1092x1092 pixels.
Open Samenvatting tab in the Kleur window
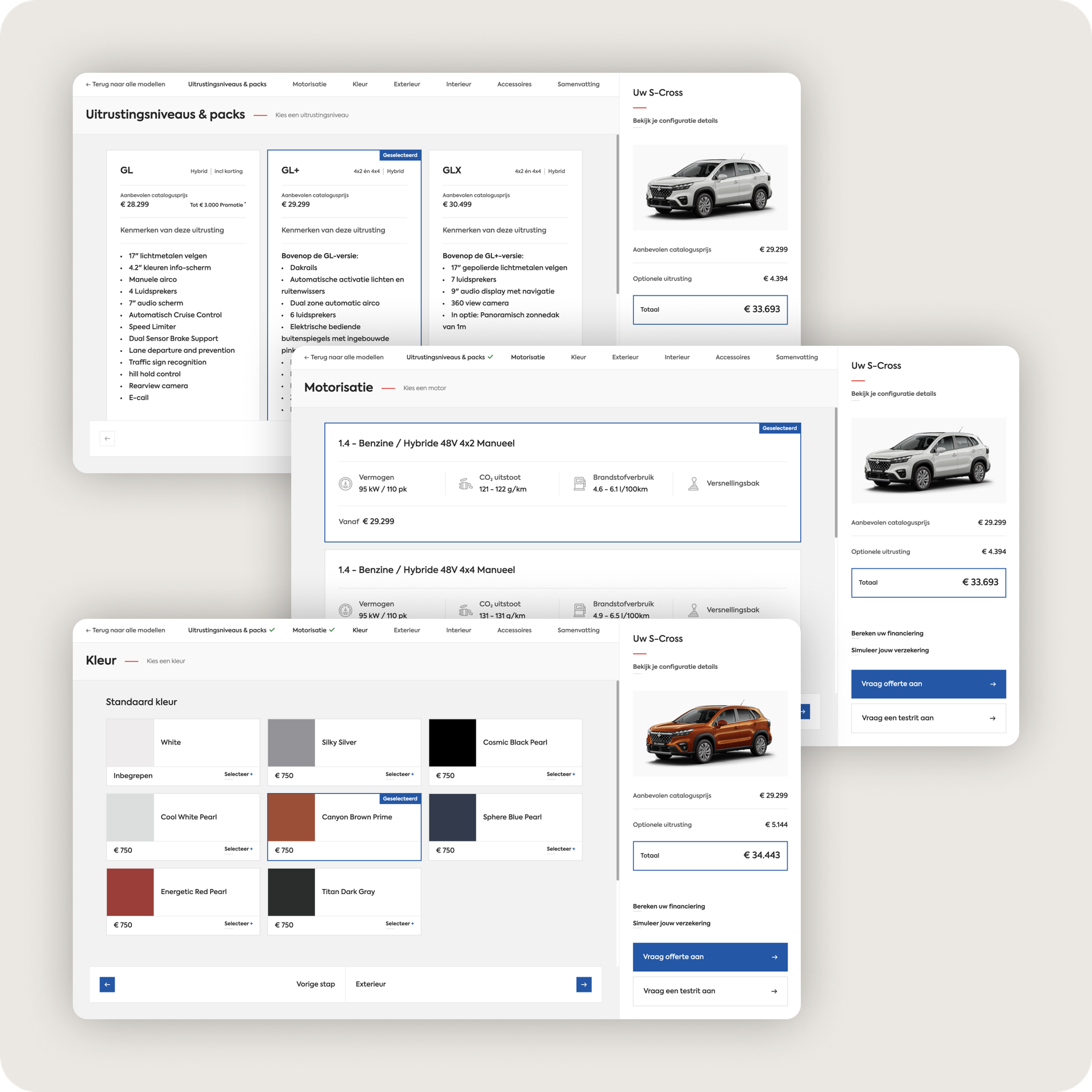578,630
